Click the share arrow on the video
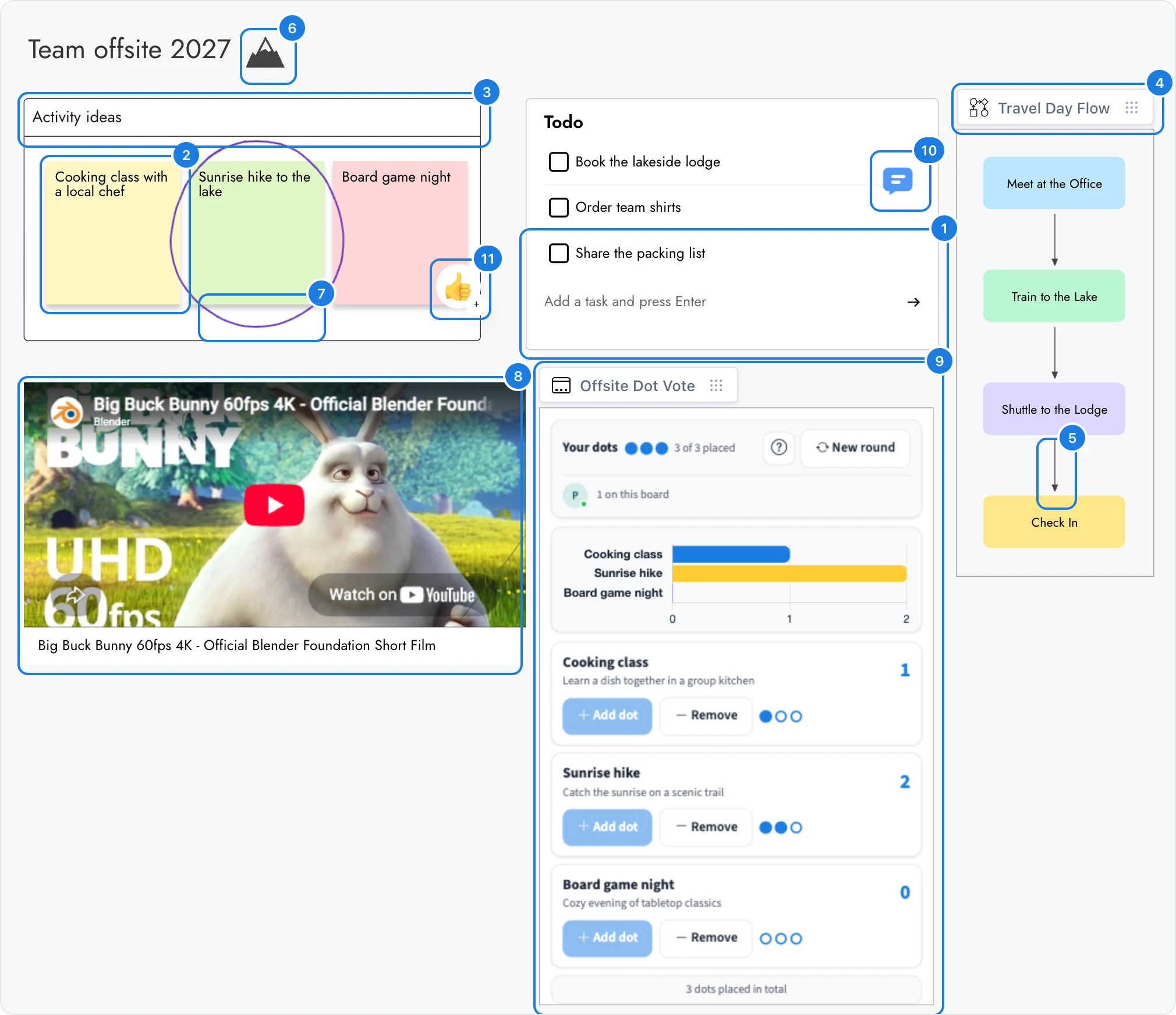This screenshot has width=1176, height=1015. point(75,595)
